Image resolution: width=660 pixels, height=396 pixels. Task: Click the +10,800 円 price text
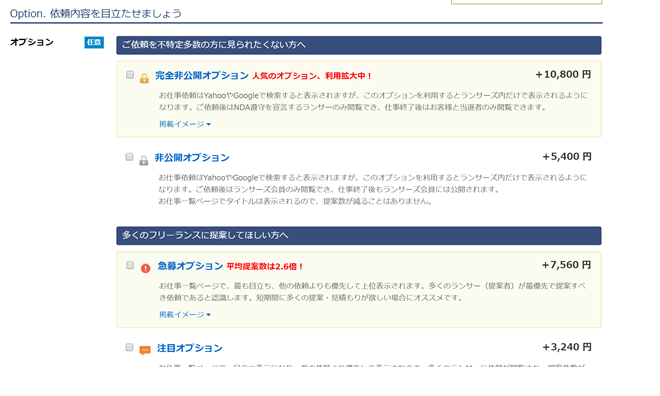click(x=563, y=74)
